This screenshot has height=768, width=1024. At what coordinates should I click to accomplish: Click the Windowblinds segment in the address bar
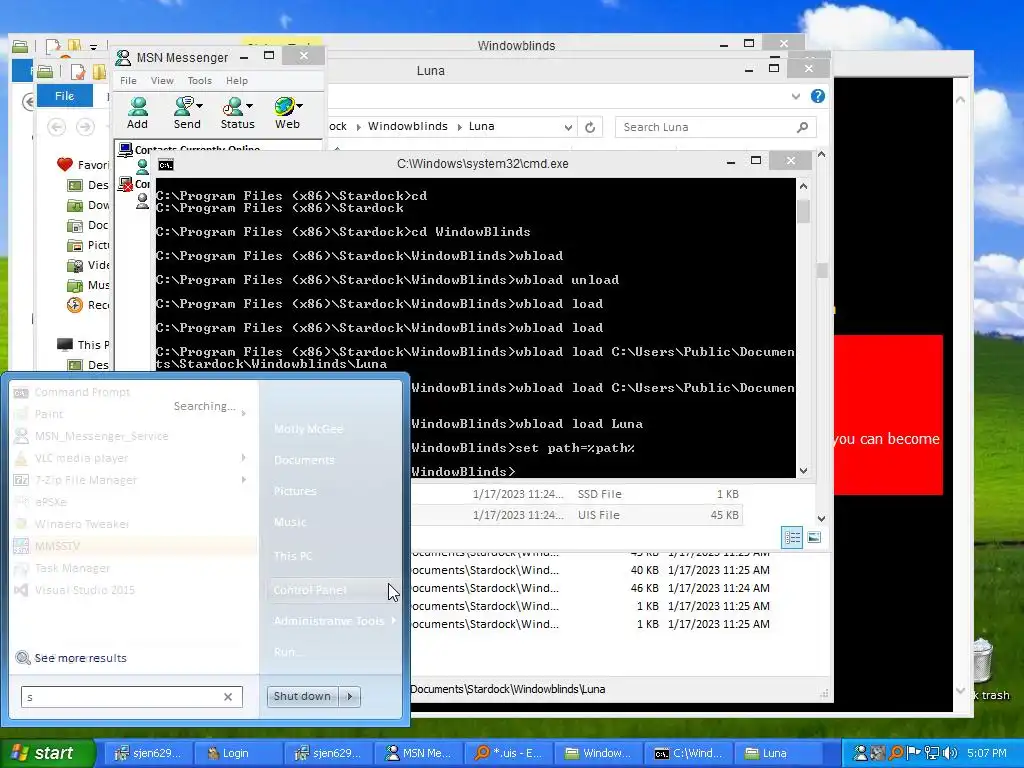click(x=408, y=126)
